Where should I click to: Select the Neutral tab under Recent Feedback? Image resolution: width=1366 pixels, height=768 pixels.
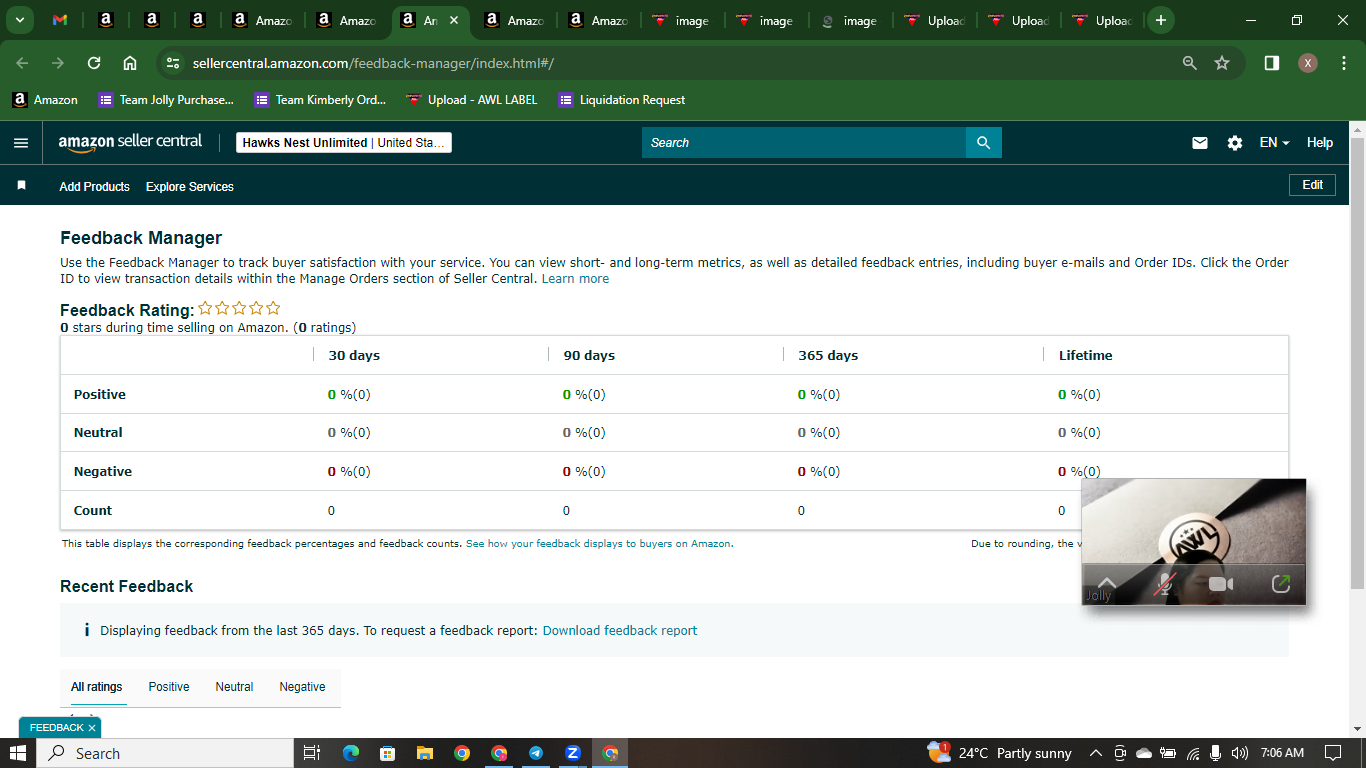click(234, 687)
